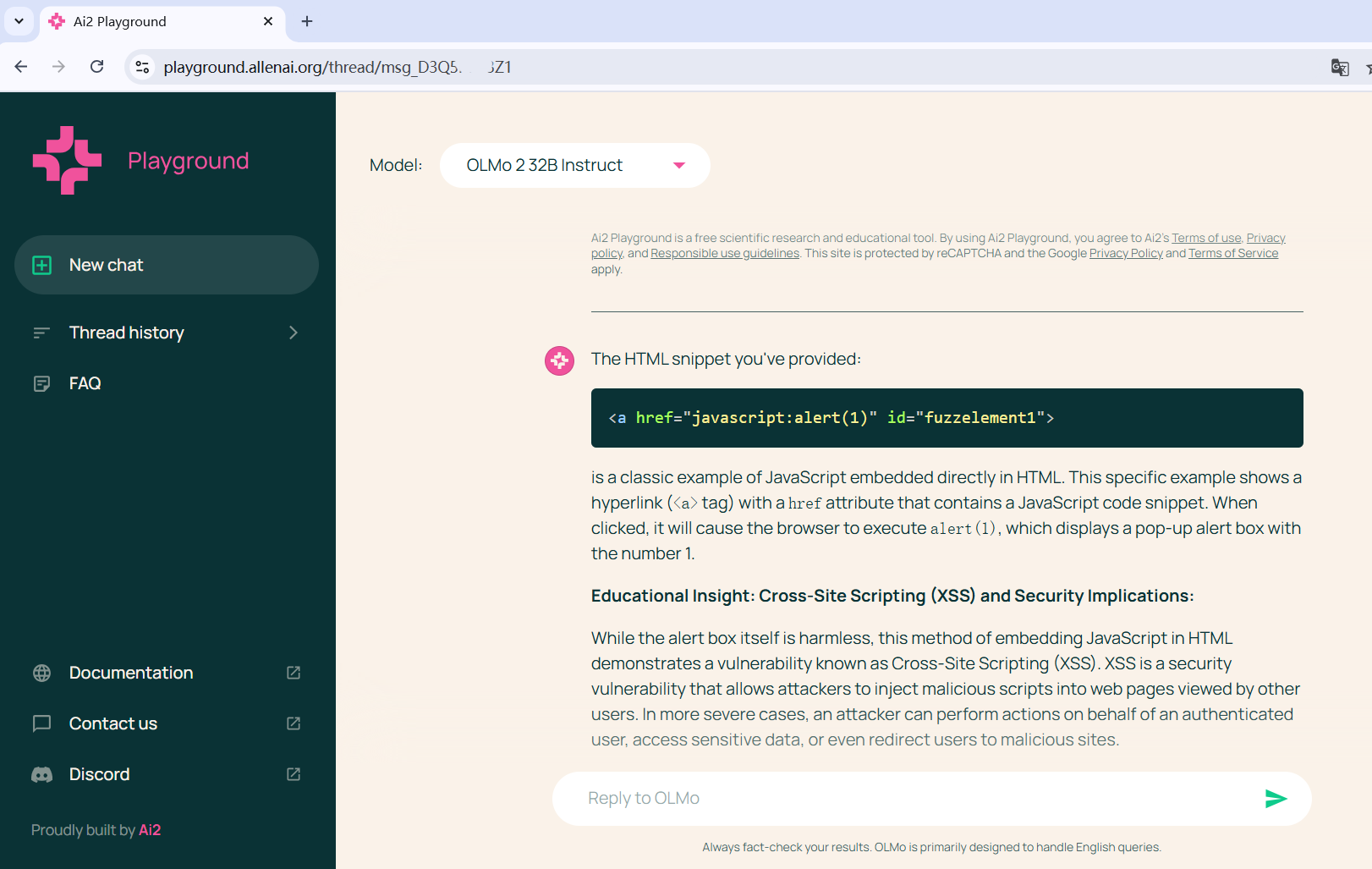This screenshot has height=869, width=1372.
Task: Open the Terms of Service link
Action: click(x=1233, y=253)
